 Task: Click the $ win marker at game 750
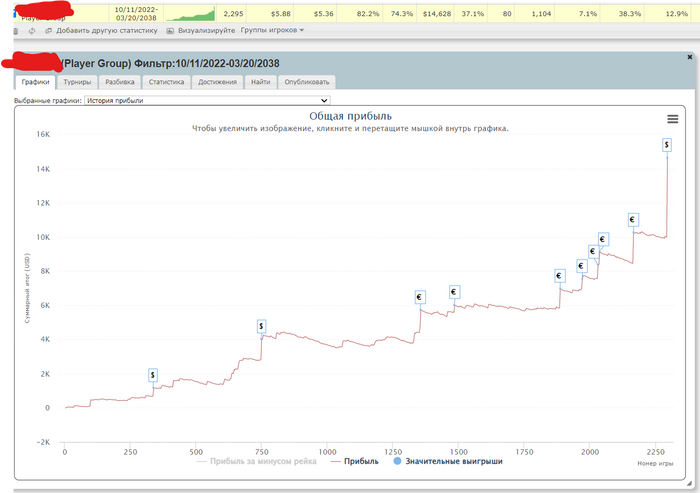pos(261,326)
